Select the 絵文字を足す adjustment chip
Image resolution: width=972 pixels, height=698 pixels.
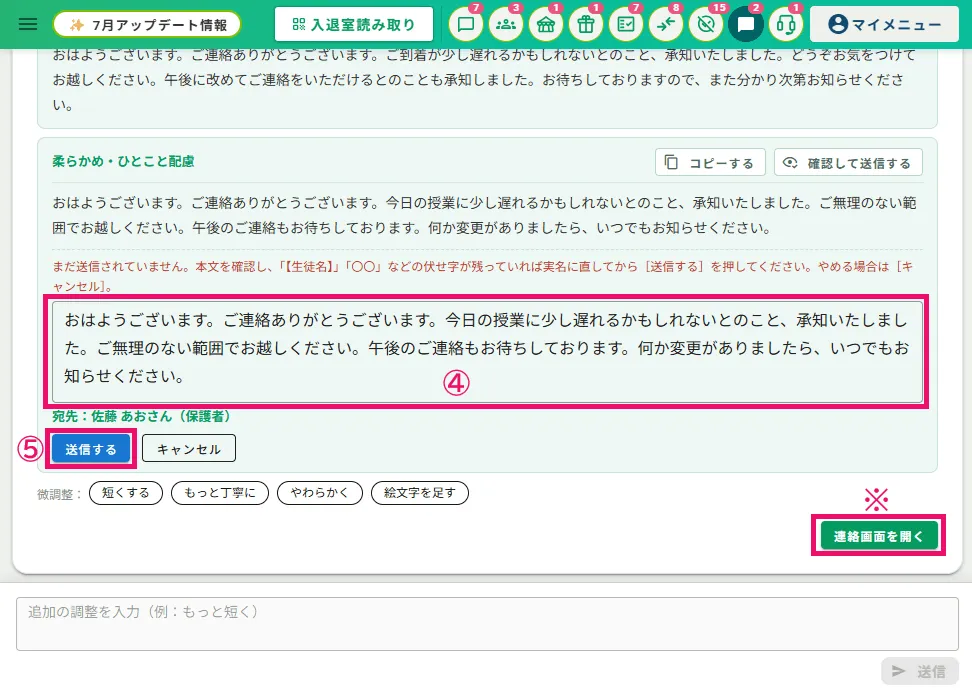point(420,493)
